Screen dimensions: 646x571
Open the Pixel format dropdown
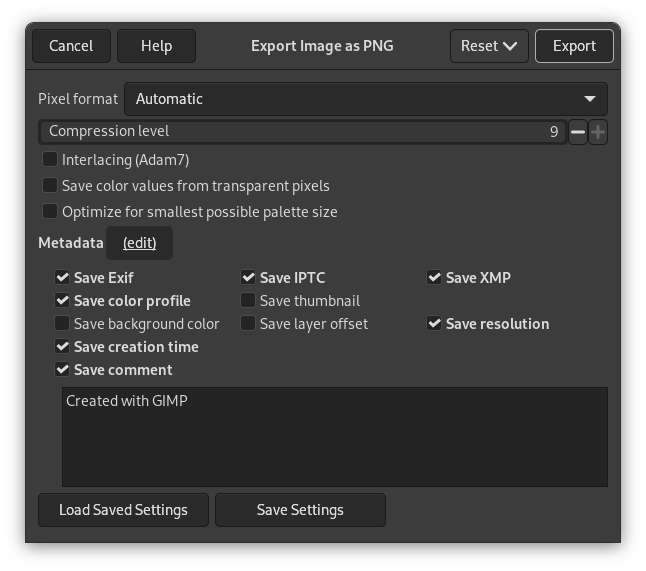[x=365, y=99]
